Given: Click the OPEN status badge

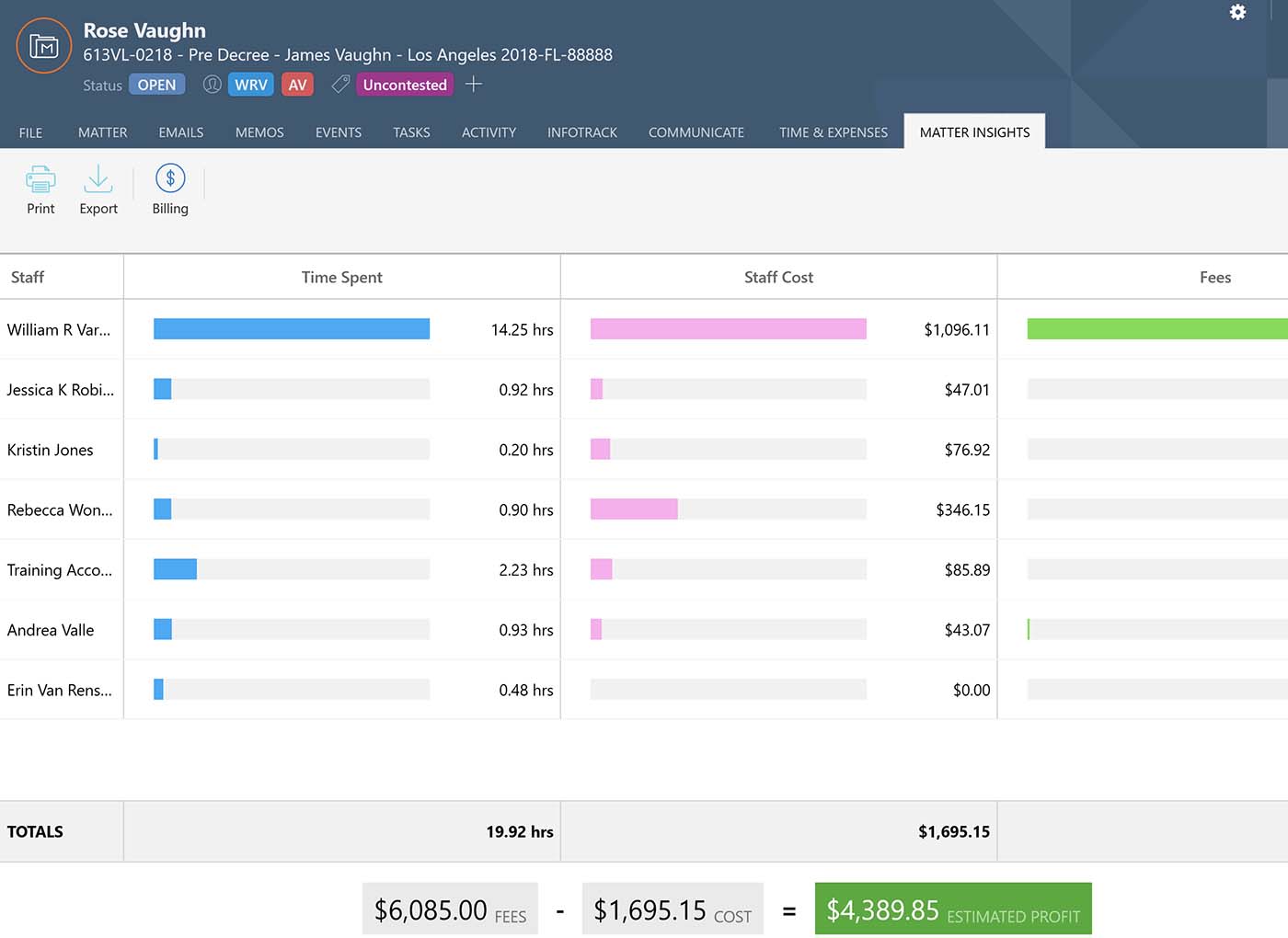Looking at the screenshot, I should click(156, 85).
